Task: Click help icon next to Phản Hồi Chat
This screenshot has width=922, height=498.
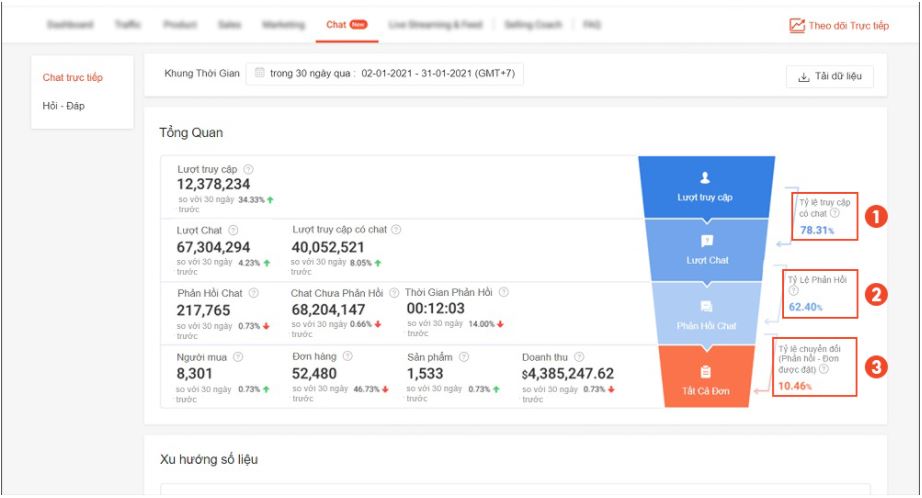Action: 253,293
